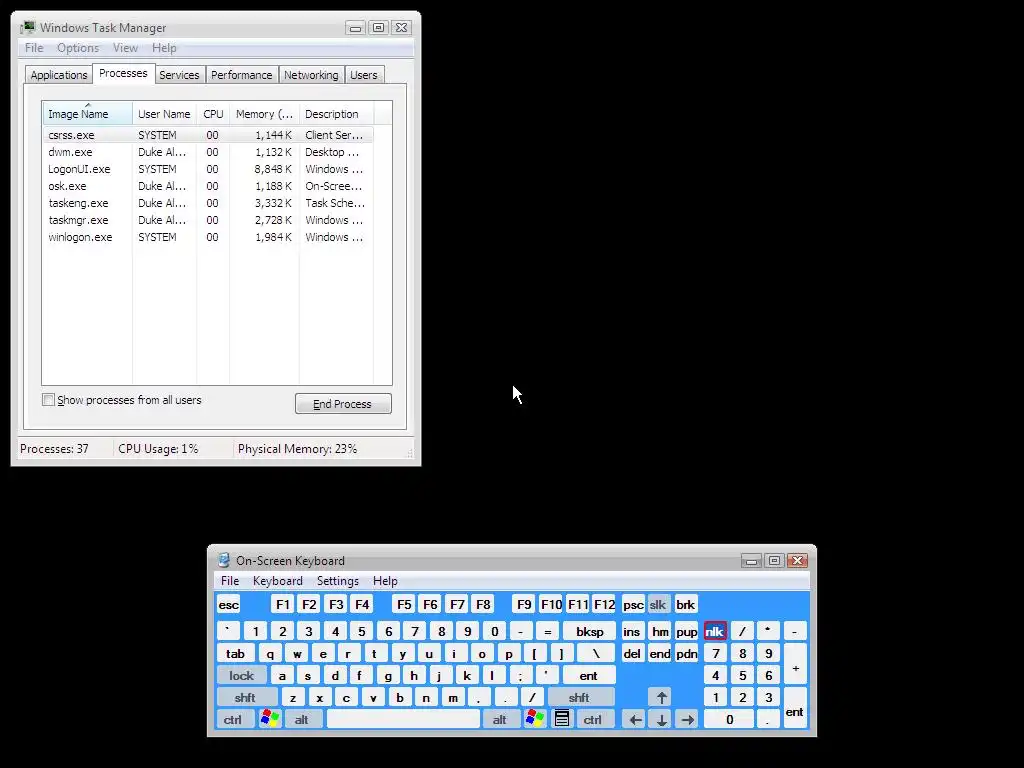
Task: Sort processes by CPU column
Action: point(213,114)
